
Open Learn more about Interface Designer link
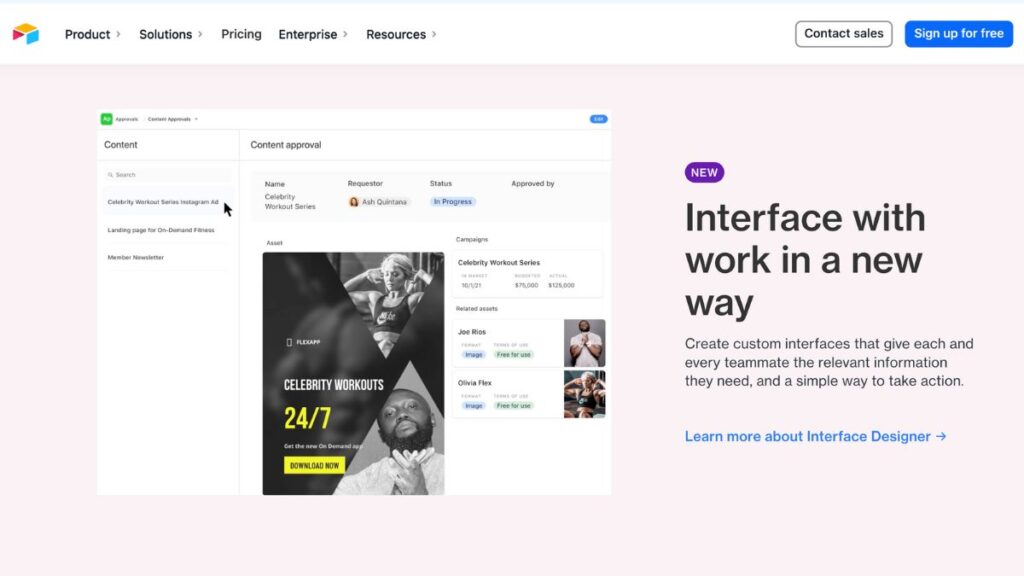815,436
